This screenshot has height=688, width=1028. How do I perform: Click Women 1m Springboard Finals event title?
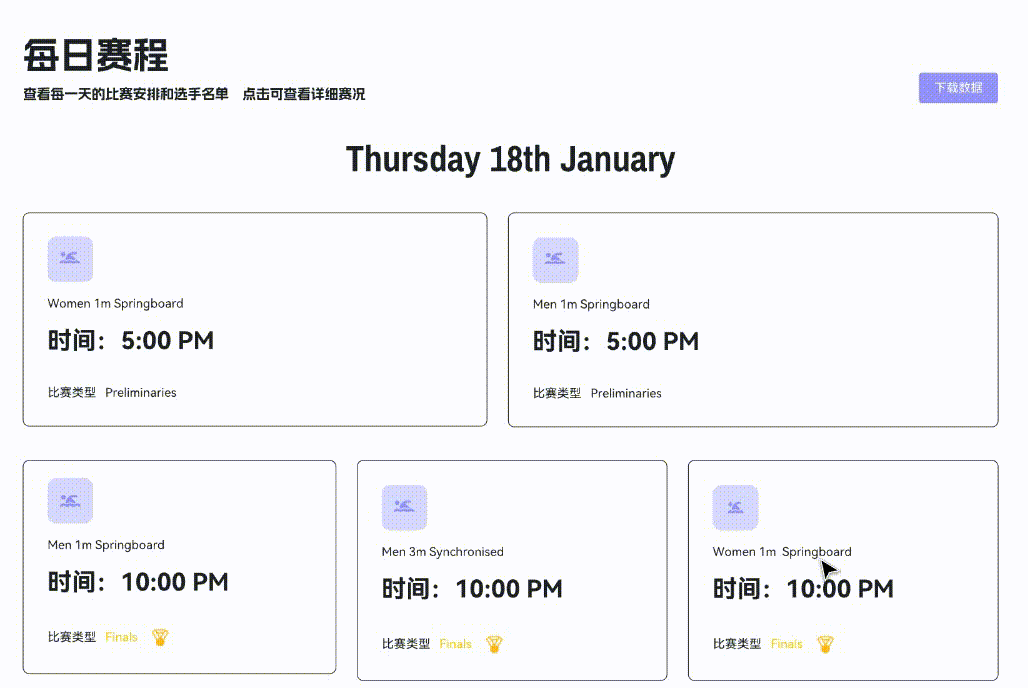(781, 552)
